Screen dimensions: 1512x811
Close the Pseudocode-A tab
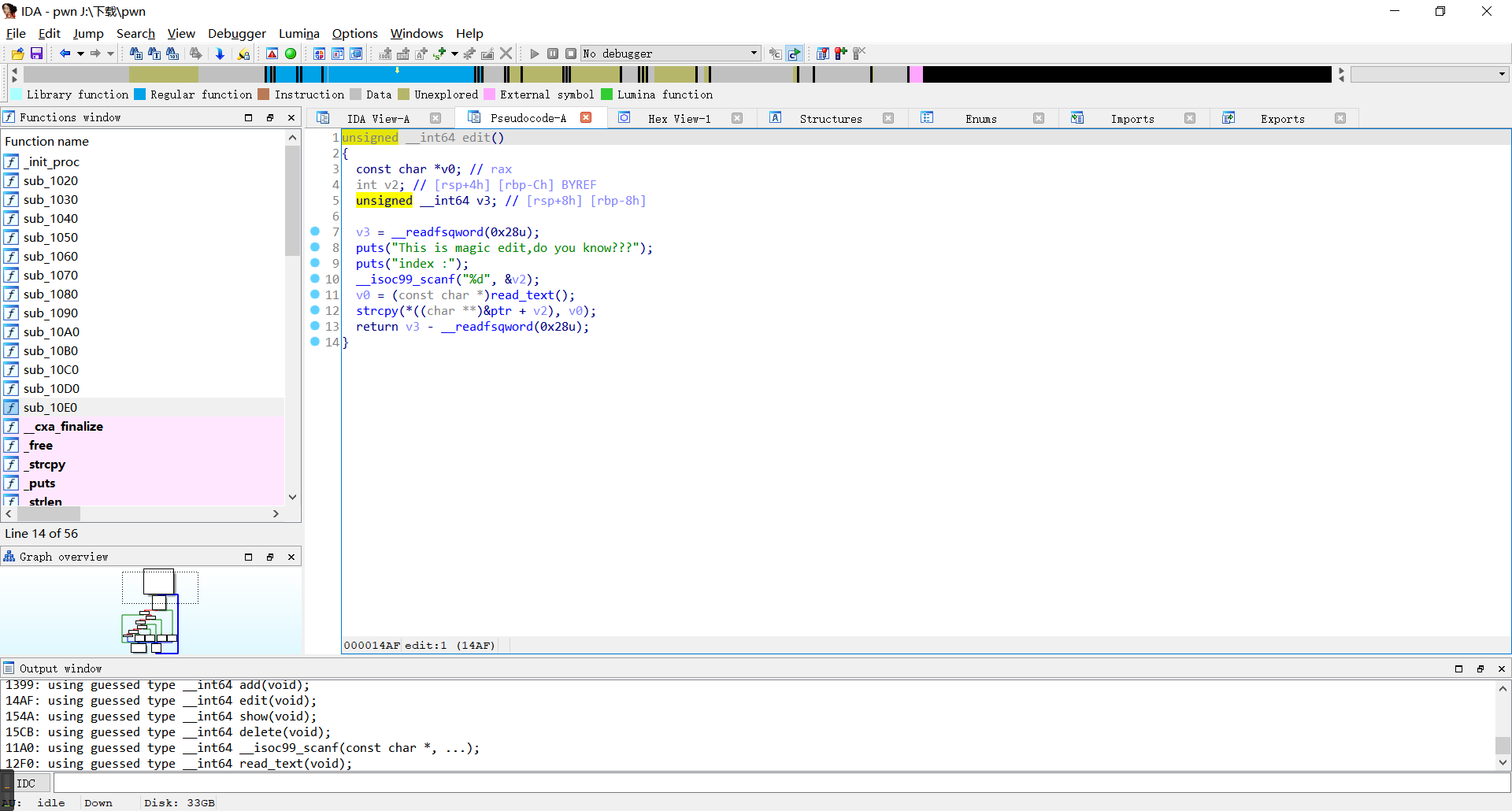point(586,118)
